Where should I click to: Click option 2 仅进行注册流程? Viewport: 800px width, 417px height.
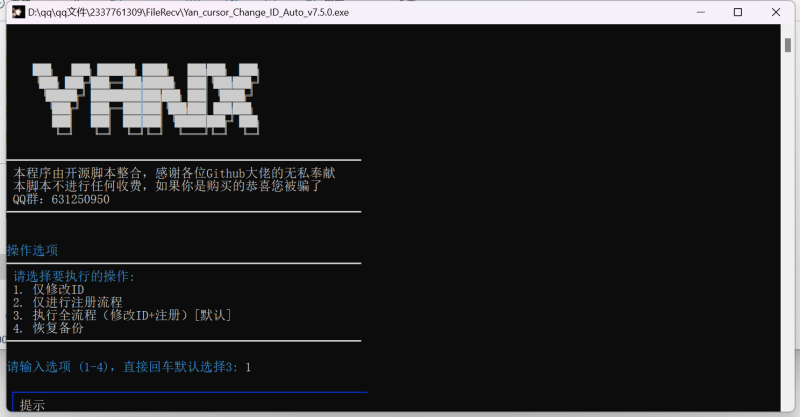click(68, 302)
